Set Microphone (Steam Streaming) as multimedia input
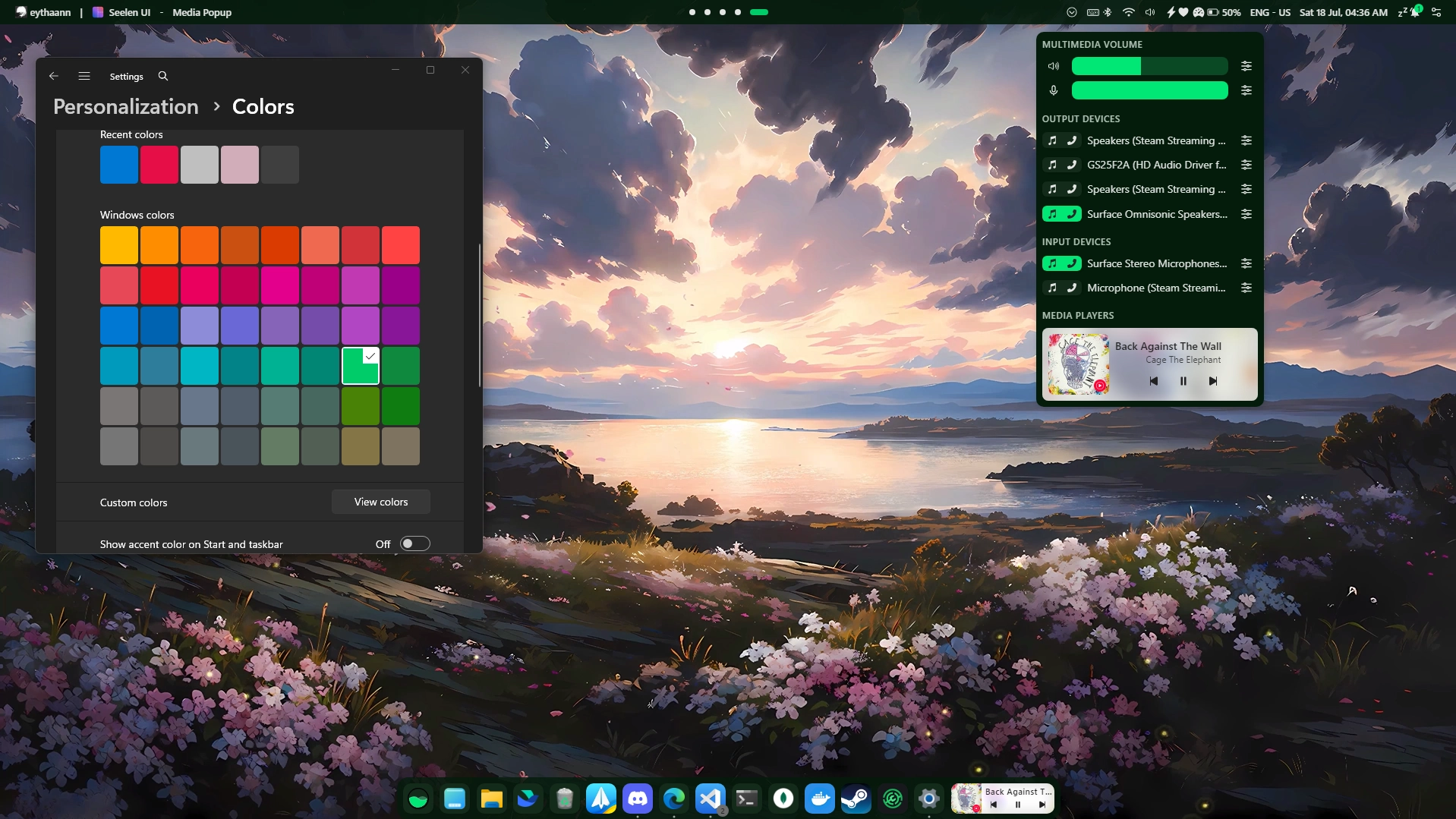1456x819 pixels. point(1052,288)
